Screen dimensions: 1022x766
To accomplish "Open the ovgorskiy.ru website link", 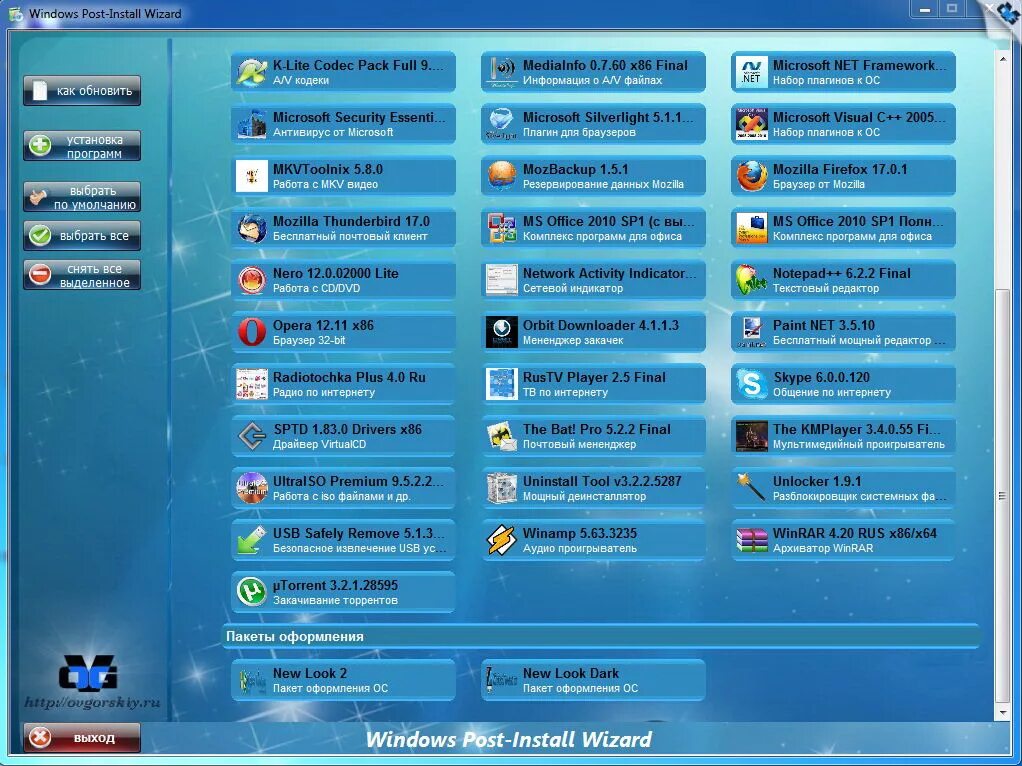I will 92,702.
